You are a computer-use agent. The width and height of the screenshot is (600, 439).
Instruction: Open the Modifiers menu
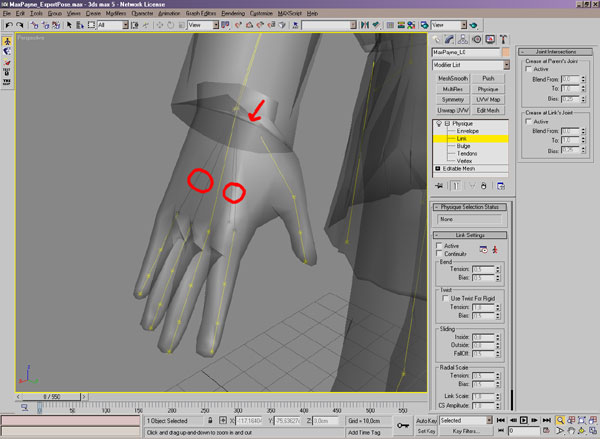116,13
